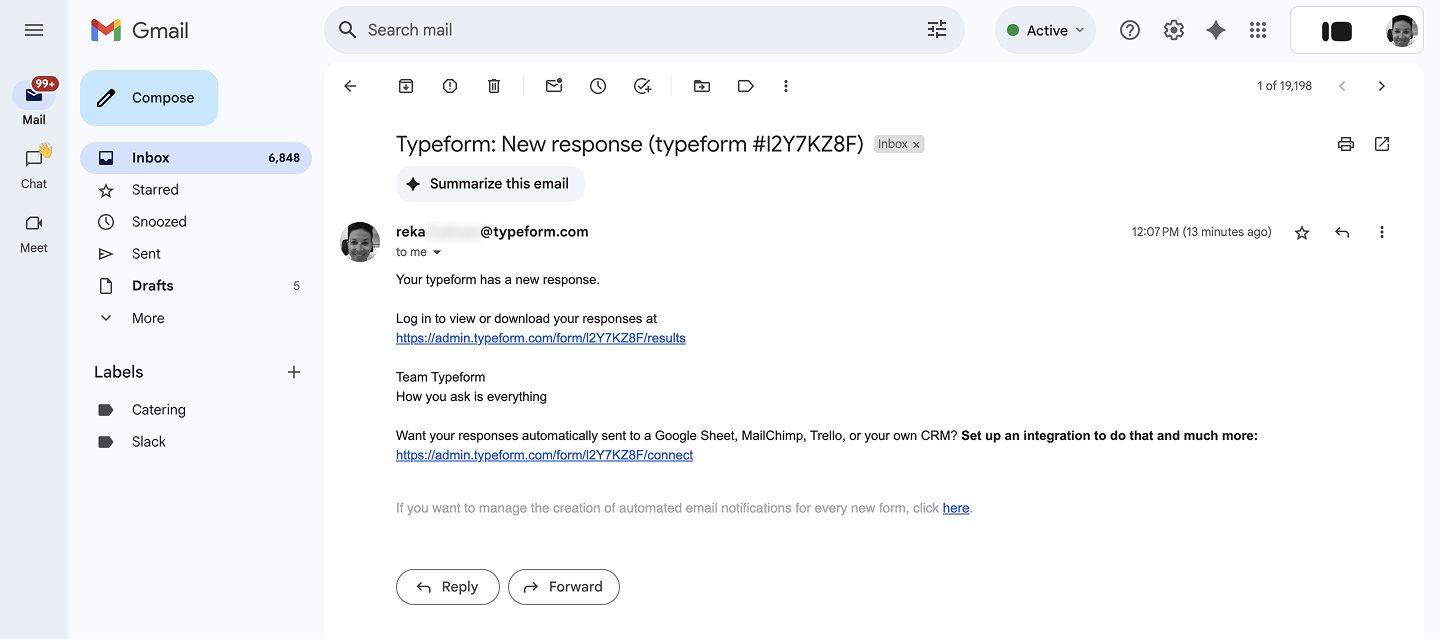Star the message from typeform.com
1440x639 pixels.
pyautogui.click(x=1302, y=232)
